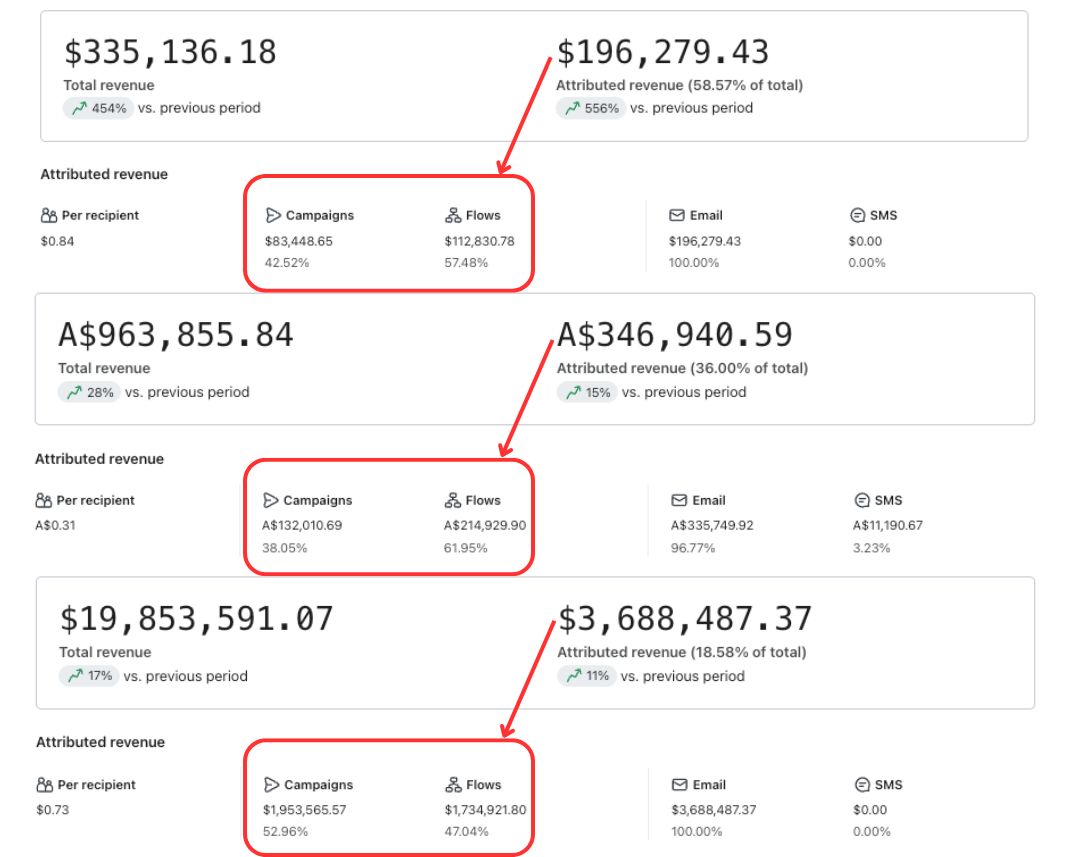1070x857 pixels.
Task: Select the SMS icon in the $19,853,591.07 section
Action: click(x=863, y=785)
